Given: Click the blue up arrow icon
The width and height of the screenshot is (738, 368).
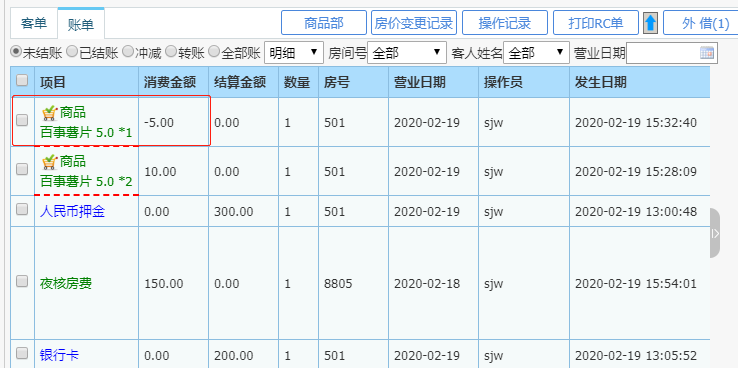Looking at the screenshot, I should click(650, 23).
